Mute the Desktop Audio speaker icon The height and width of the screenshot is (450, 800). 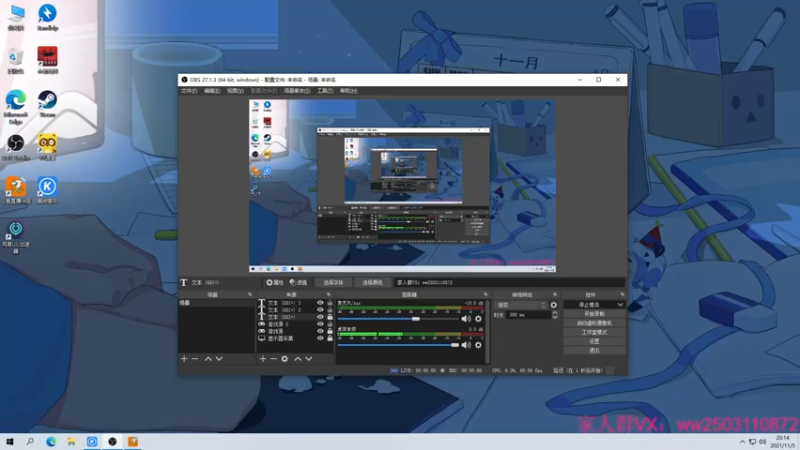[466, 345]
